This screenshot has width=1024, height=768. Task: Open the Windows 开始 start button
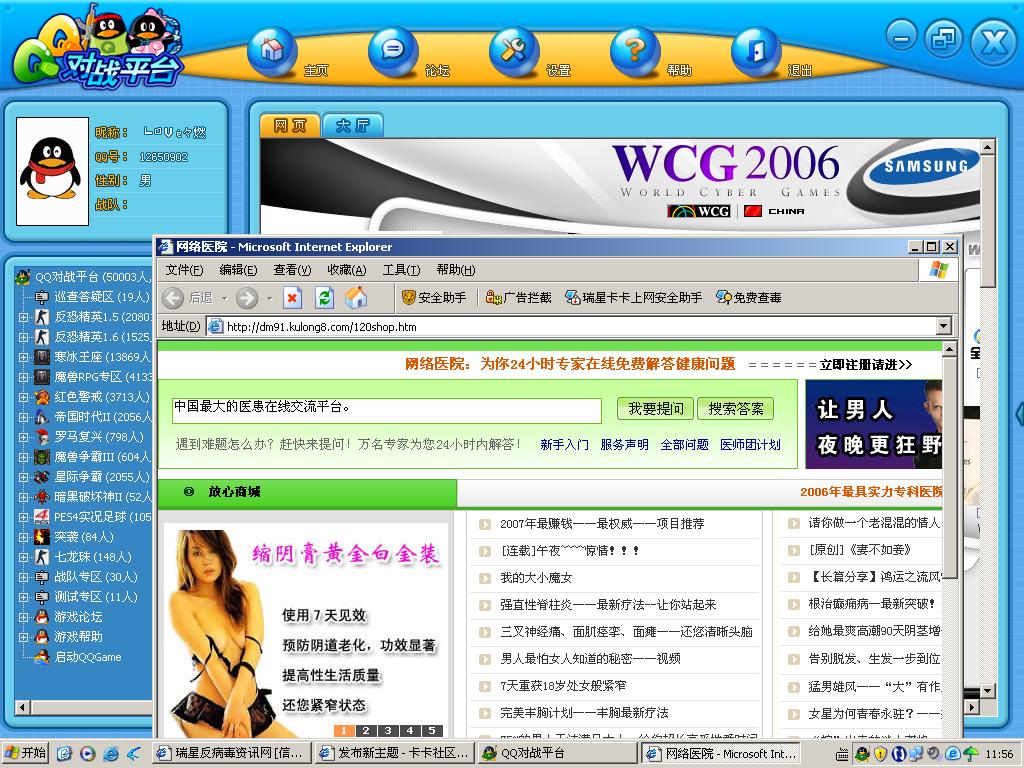(x=26, y=754)
